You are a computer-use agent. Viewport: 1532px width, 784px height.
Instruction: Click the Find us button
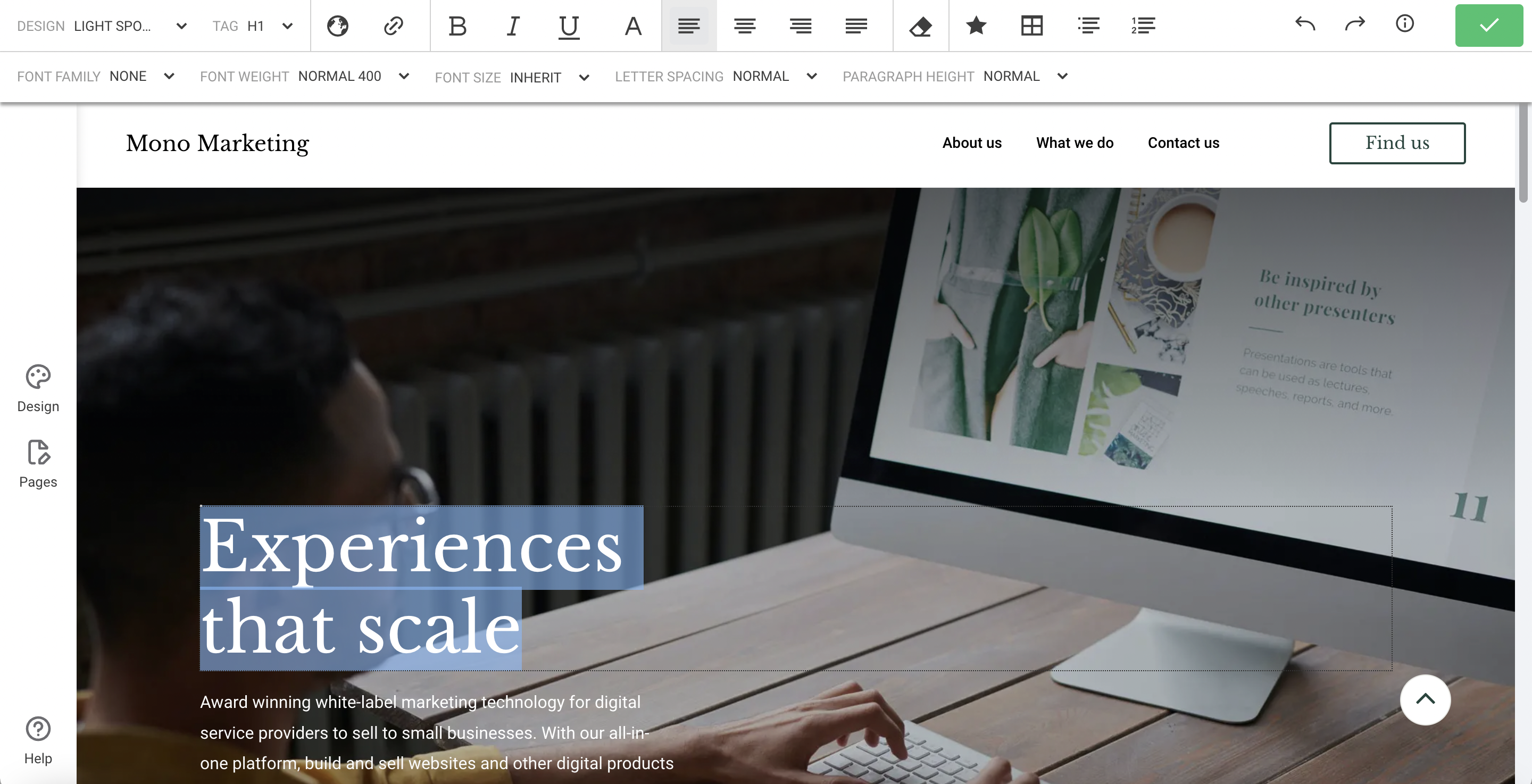tap(1397, 144)
